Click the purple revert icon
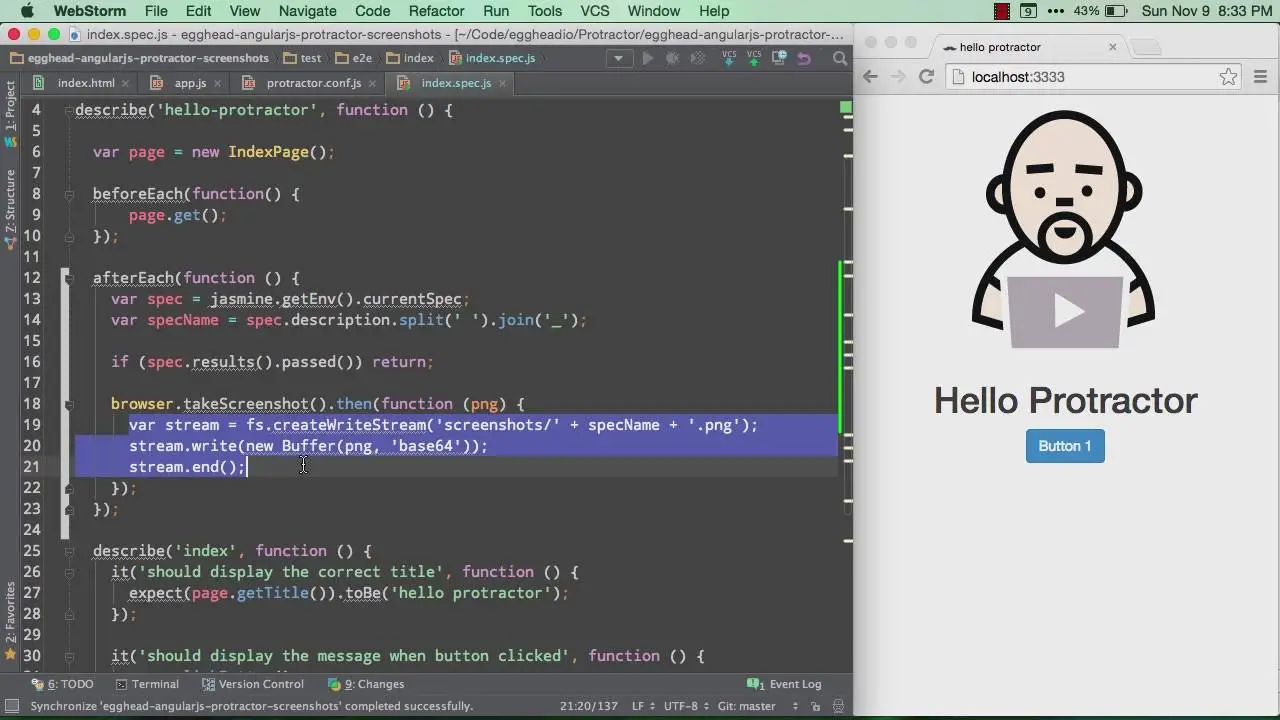The image size is (1280, 720). click(803, 59)
